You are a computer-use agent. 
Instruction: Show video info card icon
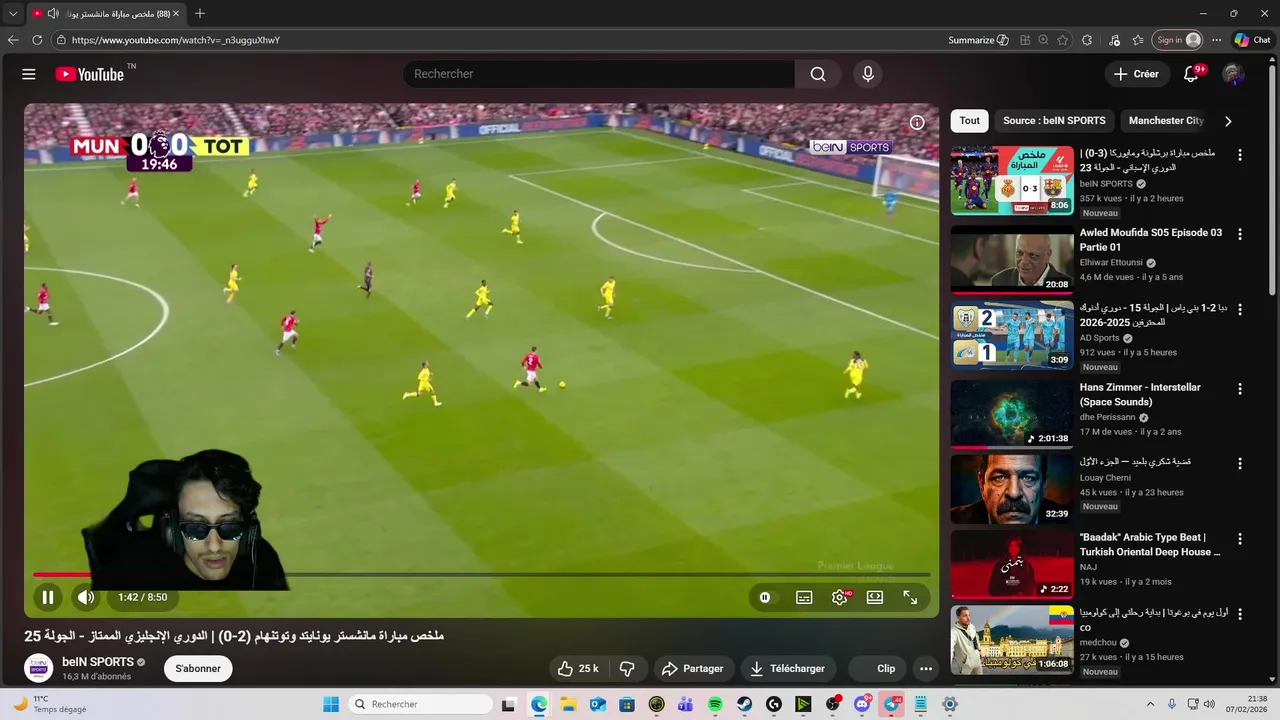click(x=917, y=123)
